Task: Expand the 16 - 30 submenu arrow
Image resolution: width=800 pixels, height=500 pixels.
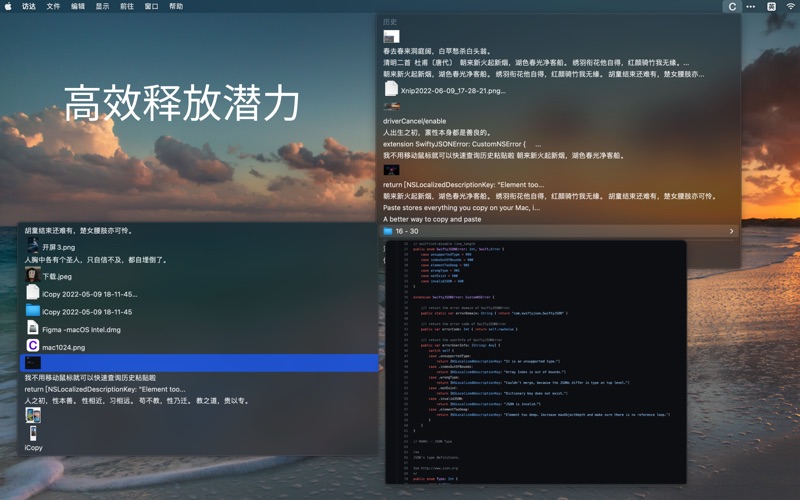Action: click(x=732, y=231)
